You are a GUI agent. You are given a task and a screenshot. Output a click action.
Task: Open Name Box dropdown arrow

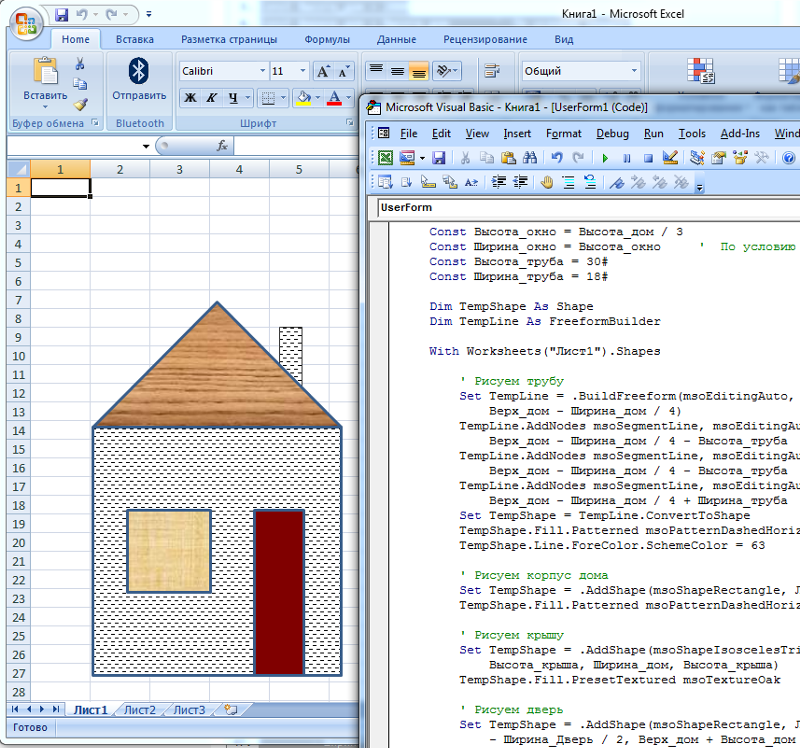[146, 146]
